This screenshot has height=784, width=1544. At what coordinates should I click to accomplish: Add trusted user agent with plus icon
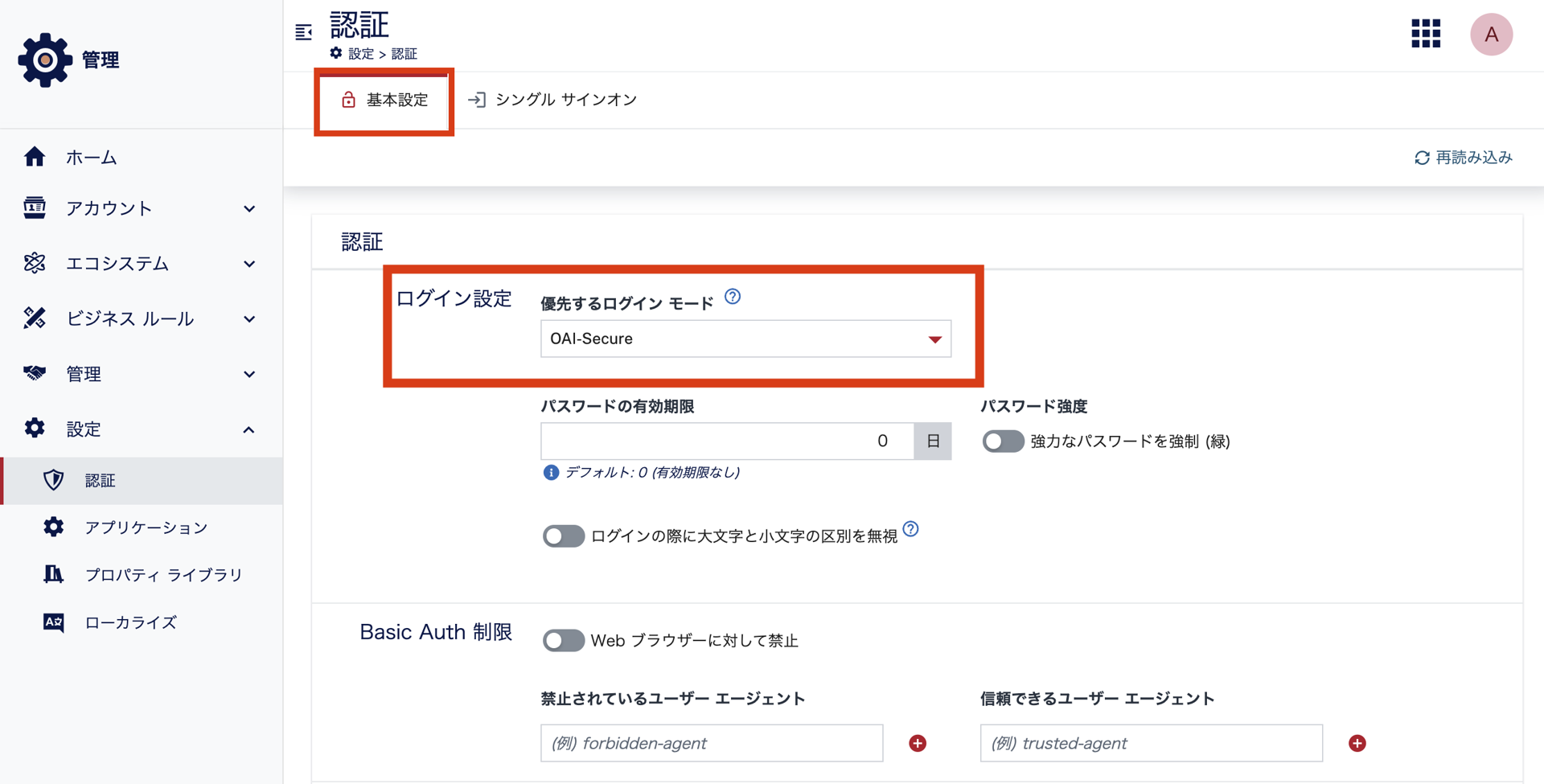[x=1357, y=743]
